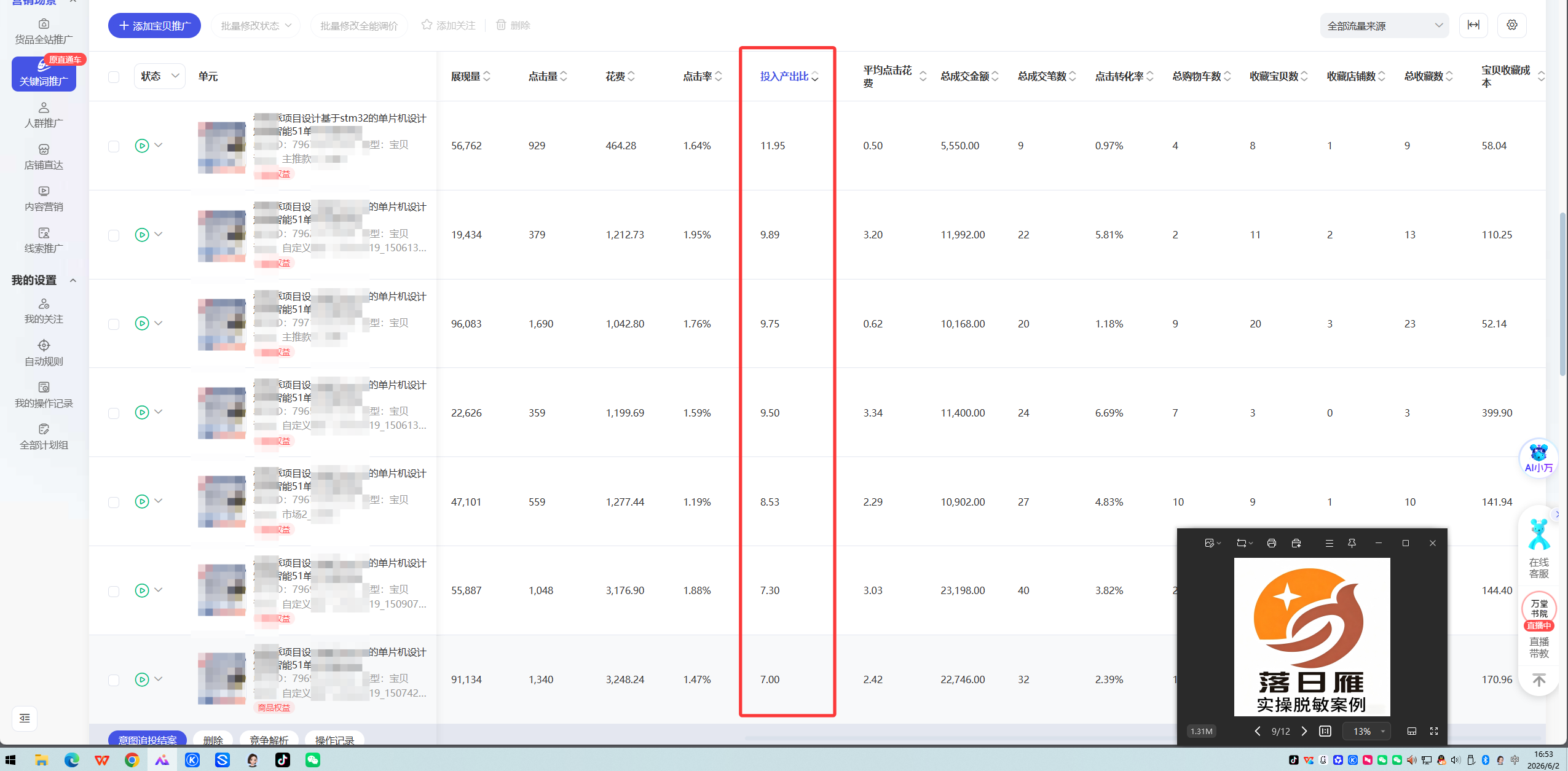Open 我的关注 in the sidebar
Image resolution: width=1568 pixels, height=771 pixels.
44,311
